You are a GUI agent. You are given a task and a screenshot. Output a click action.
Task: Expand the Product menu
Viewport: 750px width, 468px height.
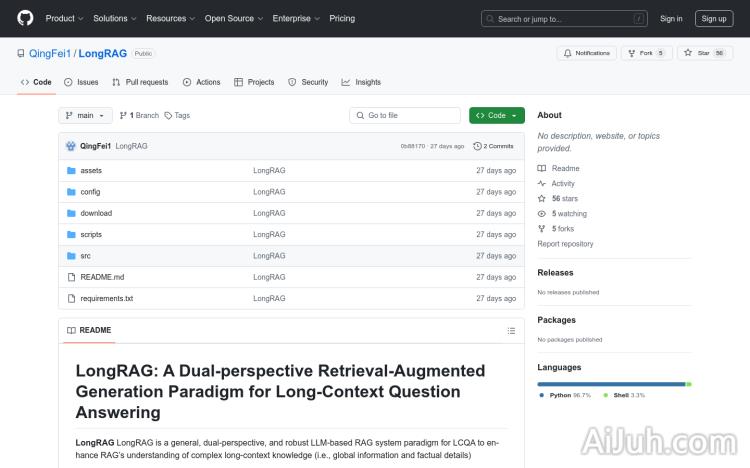click(x=63, y=18)
